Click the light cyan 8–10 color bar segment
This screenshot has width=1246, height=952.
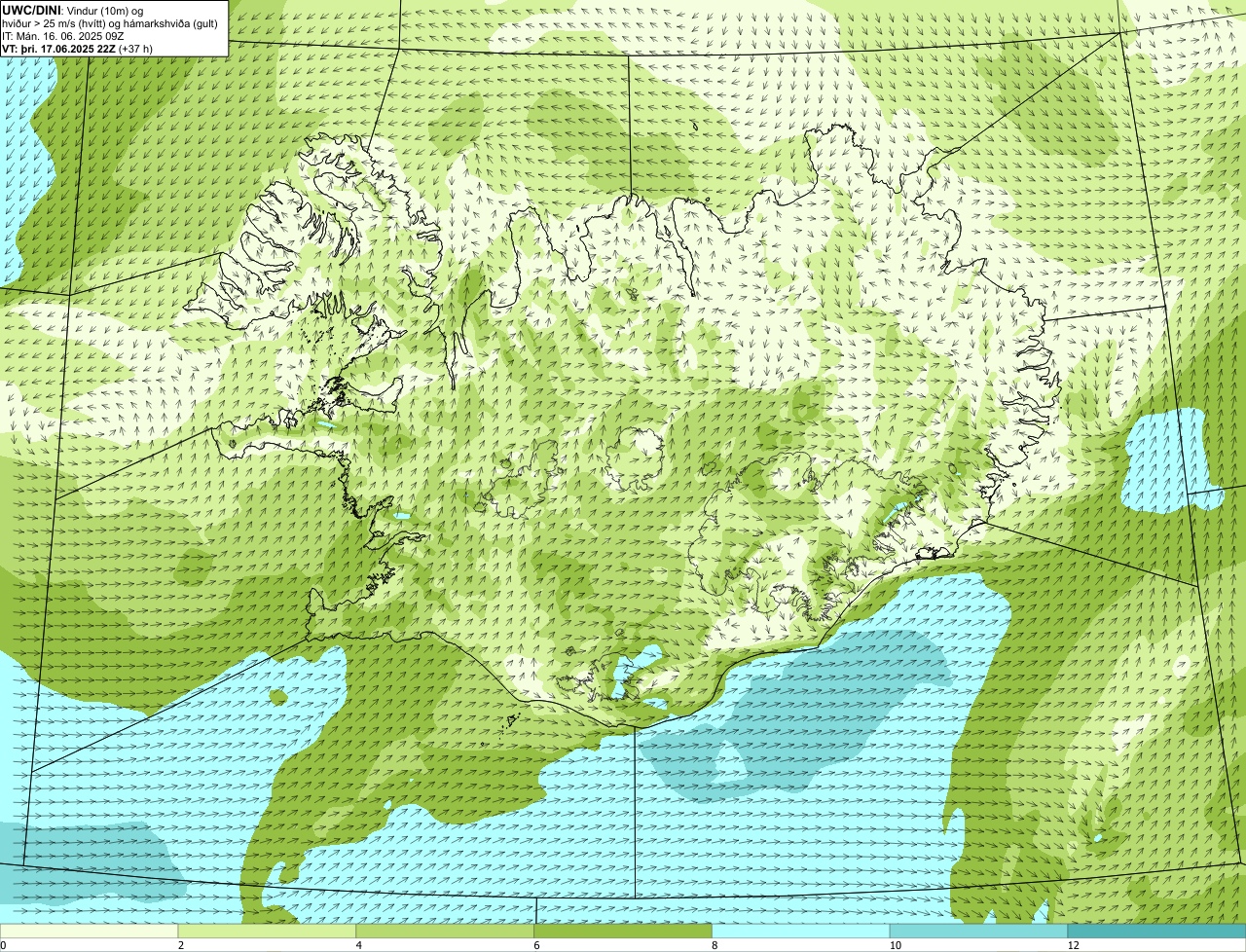point(801,931)
